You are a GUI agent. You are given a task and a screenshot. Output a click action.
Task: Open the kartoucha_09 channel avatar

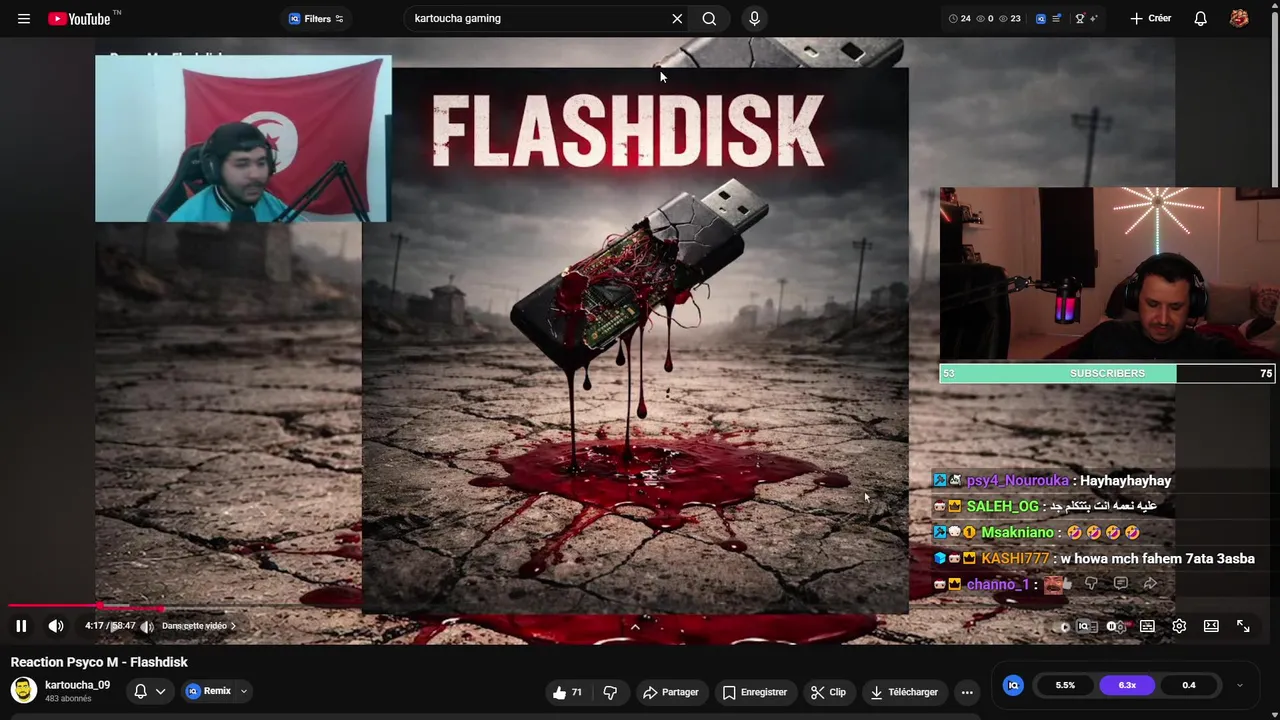pyautogui.click(x=24, y=690)
